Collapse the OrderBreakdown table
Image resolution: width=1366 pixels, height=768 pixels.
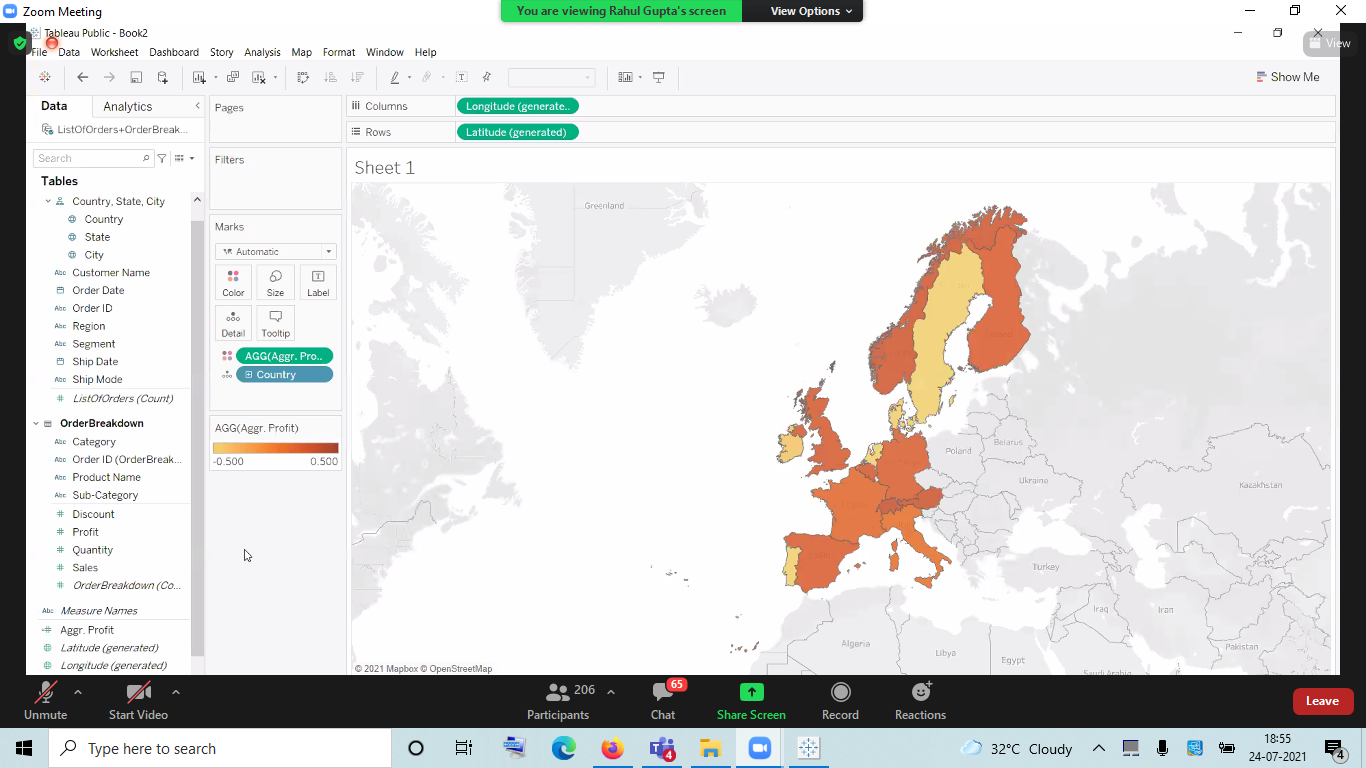[36, 423]
